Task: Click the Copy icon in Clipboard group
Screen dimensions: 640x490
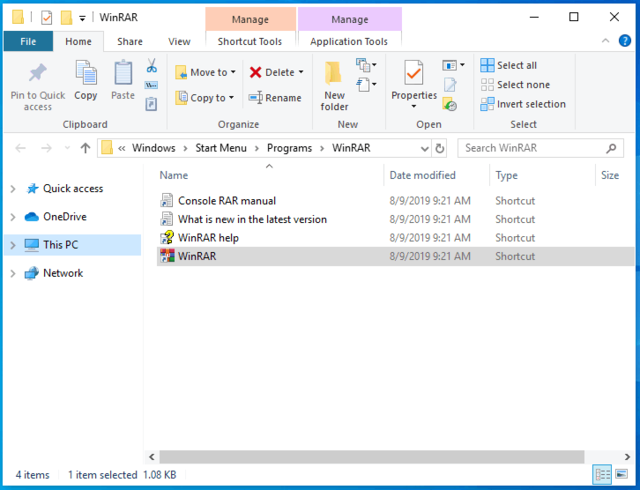Action: (x=86, y=72)
